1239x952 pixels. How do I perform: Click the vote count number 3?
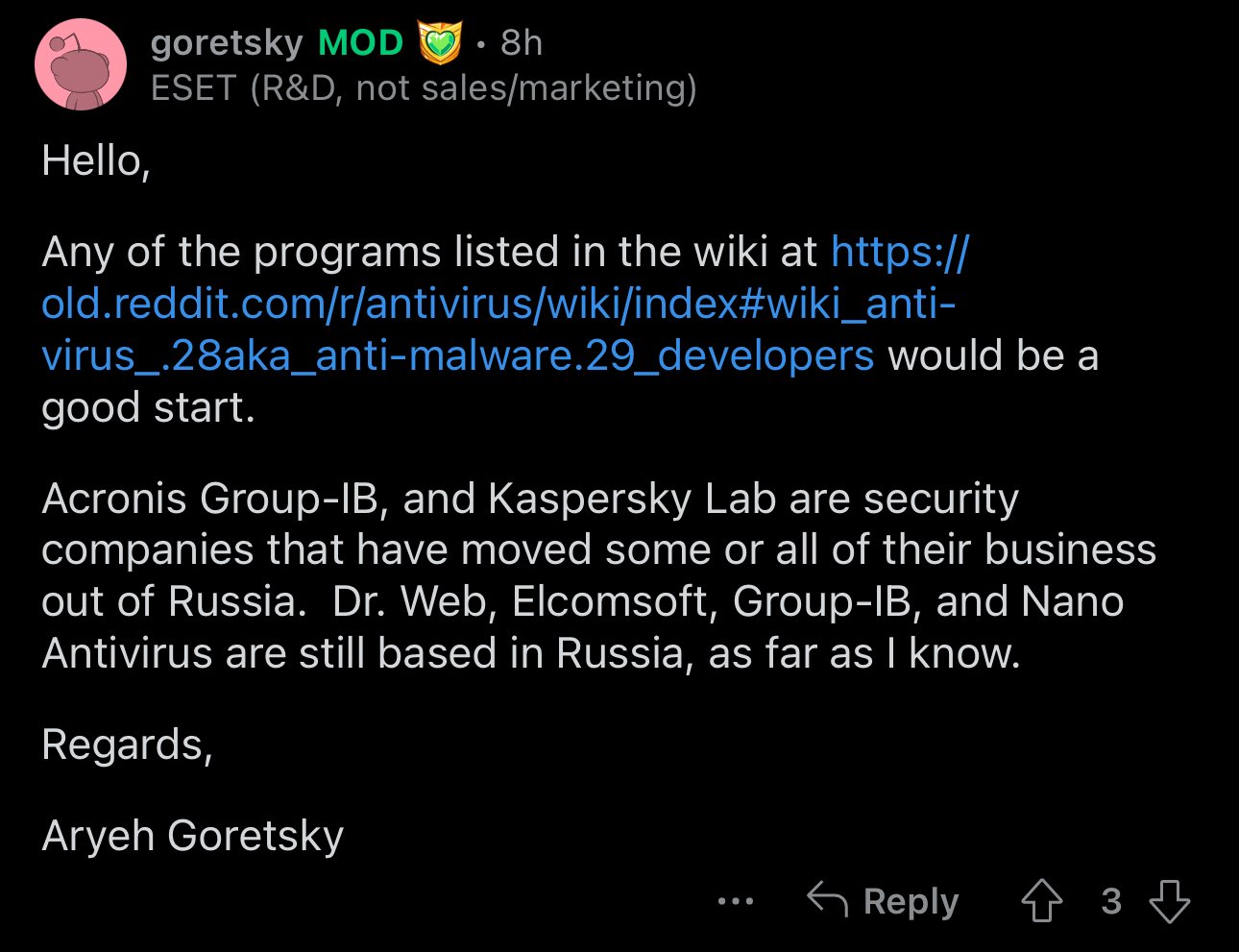[x=1111, y=901]
